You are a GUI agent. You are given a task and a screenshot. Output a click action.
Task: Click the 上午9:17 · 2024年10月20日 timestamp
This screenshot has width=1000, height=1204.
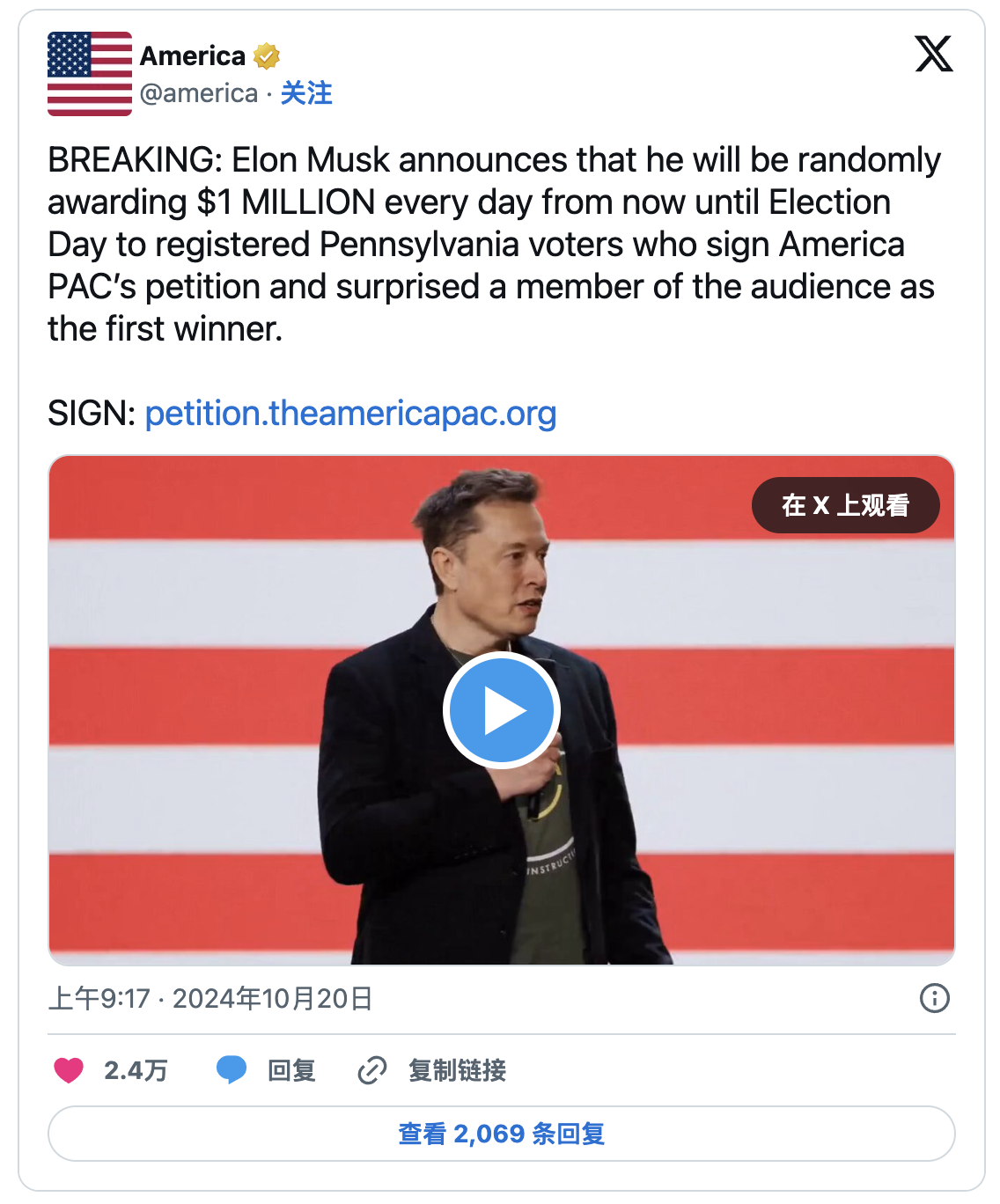(x=210, y=998)
